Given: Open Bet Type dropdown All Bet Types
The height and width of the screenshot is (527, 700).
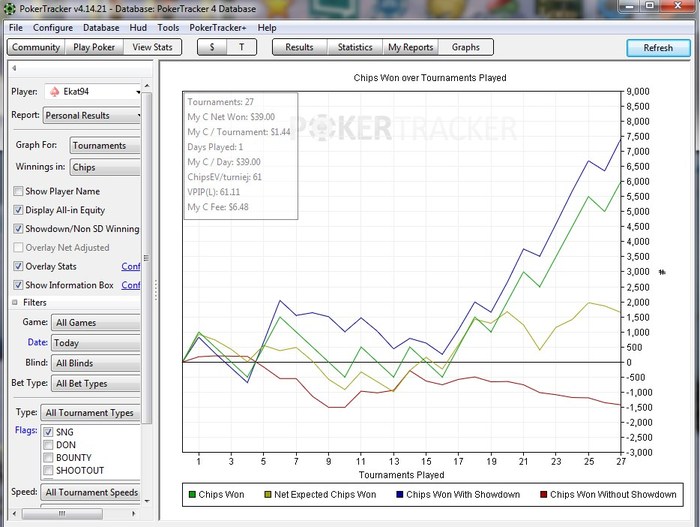Looking at the screenshot, I should pos(96,384).
